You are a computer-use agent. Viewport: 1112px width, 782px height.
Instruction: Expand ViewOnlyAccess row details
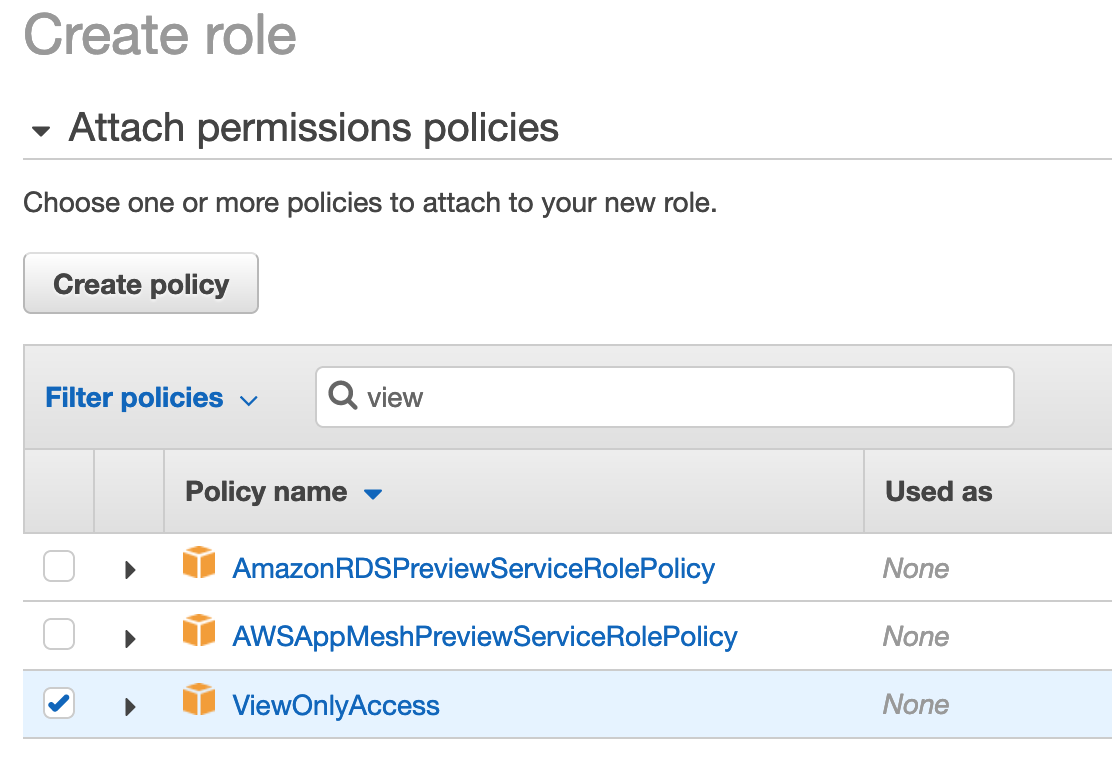pyautogui.click(x=130, y=706)
